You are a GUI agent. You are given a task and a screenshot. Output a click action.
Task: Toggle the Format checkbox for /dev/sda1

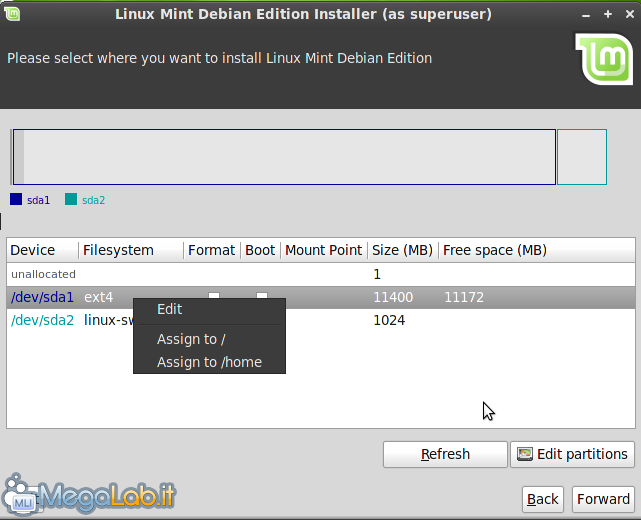coord(213,295)
